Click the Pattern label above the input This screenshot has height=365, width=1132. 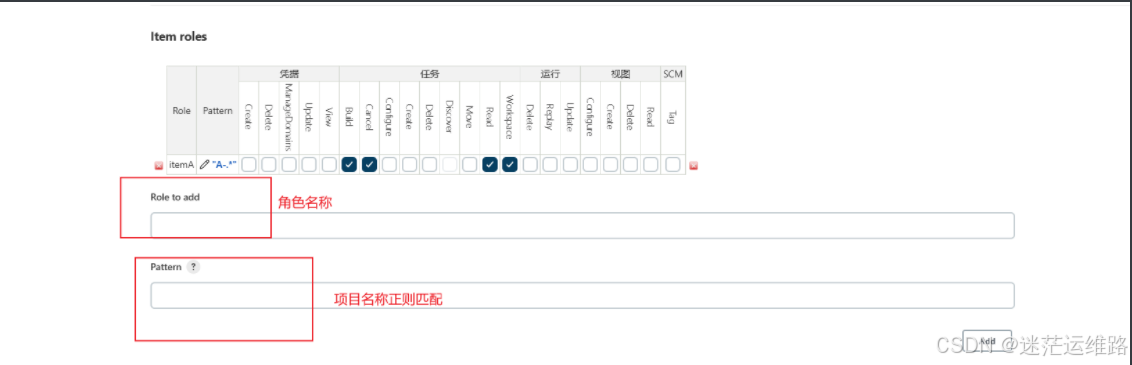[x=166, y=267]
